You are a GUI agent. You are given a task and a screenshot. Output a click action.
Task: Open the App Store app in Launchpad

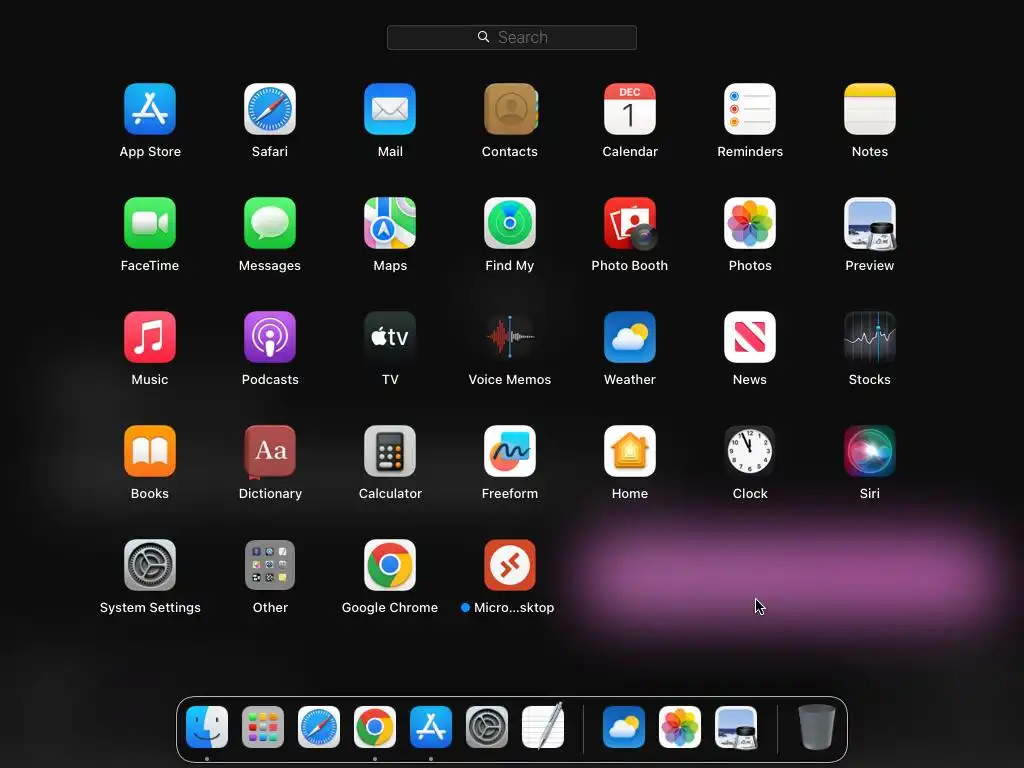150,109
